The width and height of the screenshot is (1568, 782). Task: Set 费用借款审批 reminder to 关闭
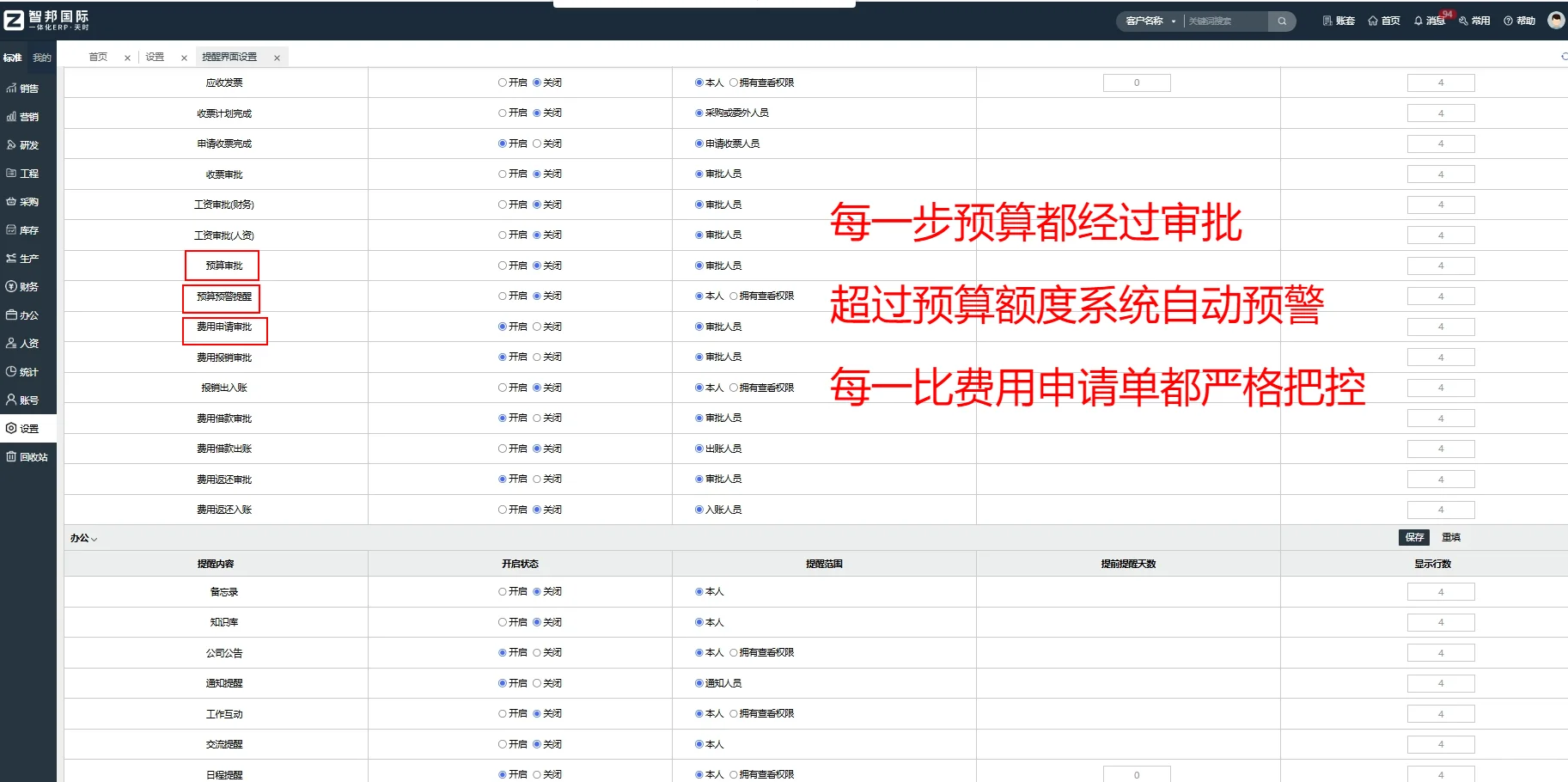tap(537, 418)
